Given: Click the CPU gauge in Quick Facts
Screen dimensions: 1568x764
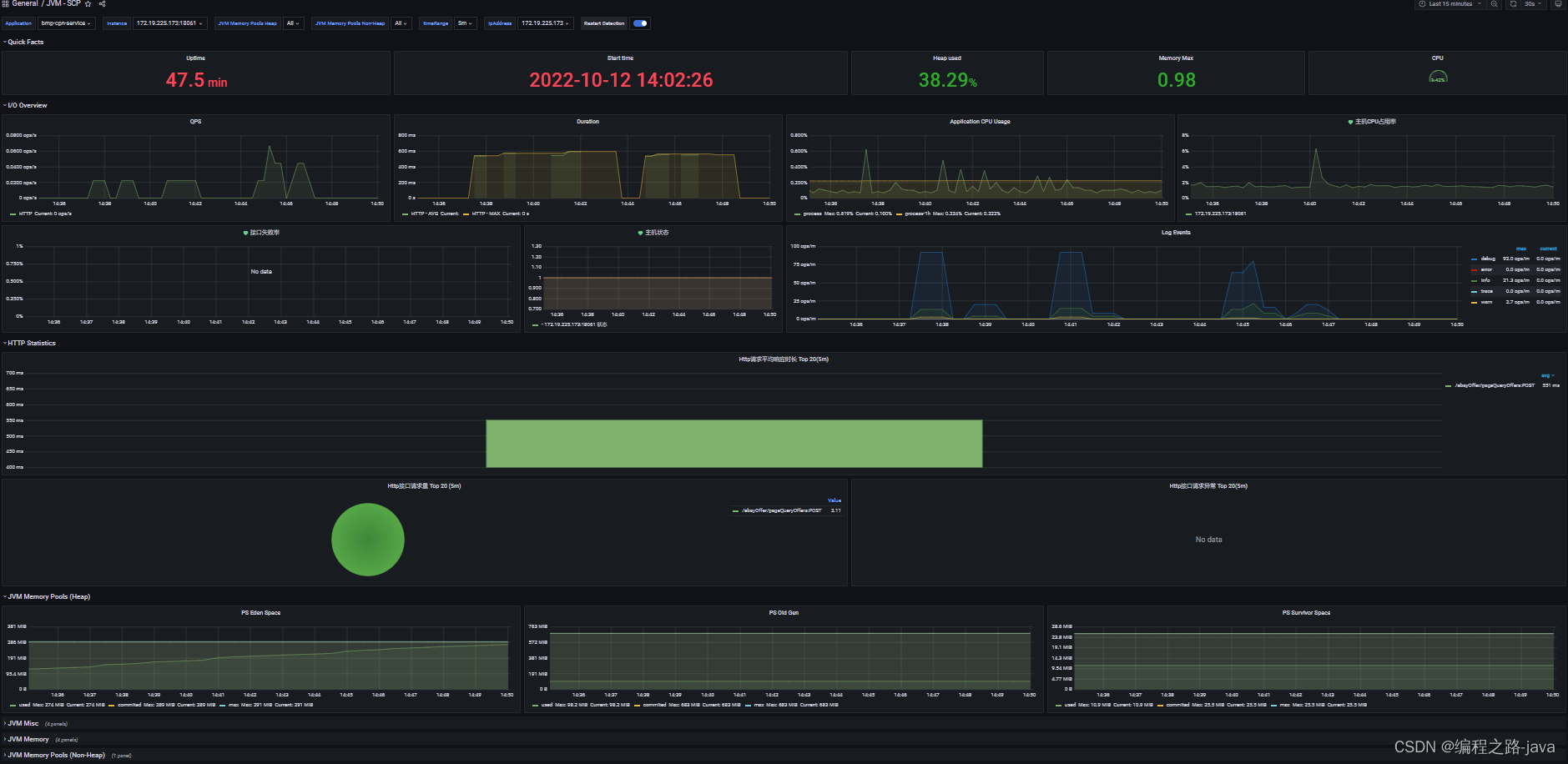Looking at the screenshot, I should point(1438,77).
